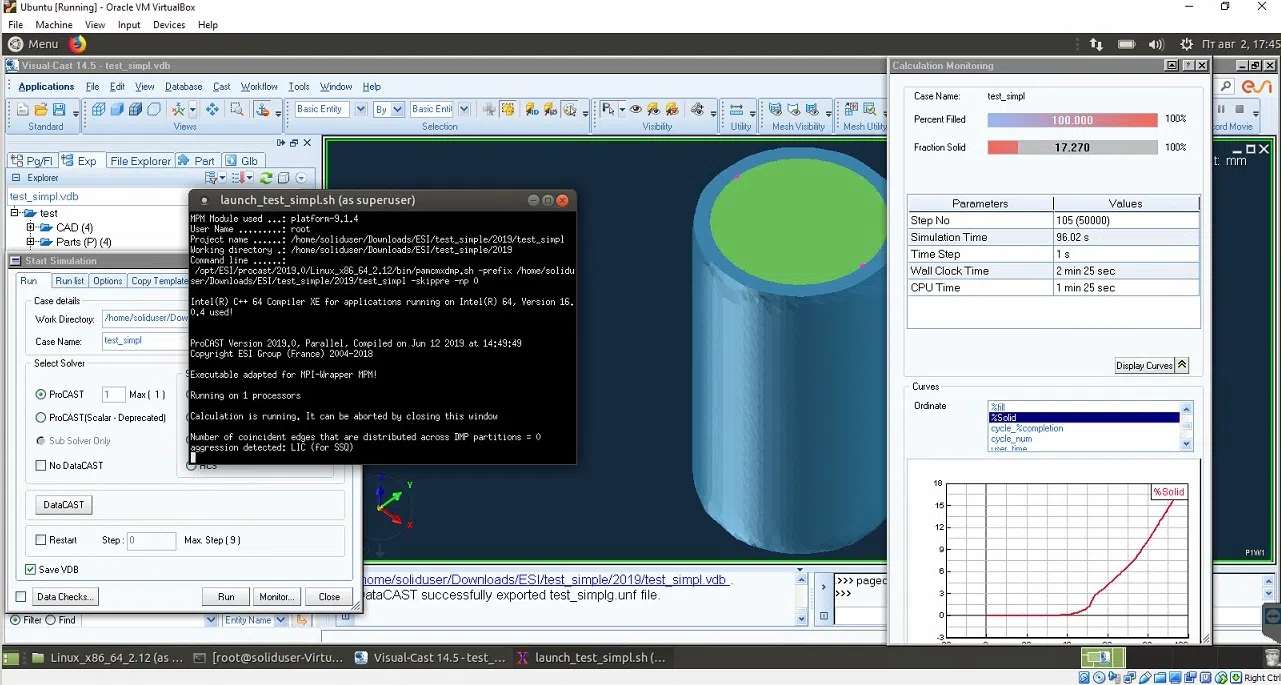The height and width of the screenshot is (685, 1281).
Task: Click the stop icon in the Record Movie toolbar
Action: pos(1240,110)
